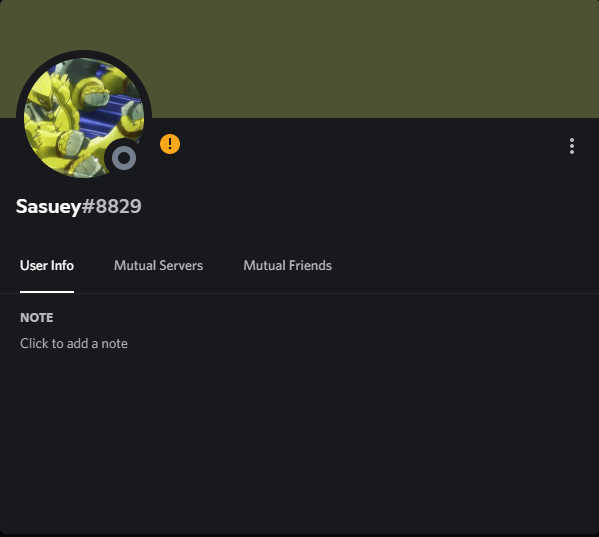Image resolution: width=599 pixels, height=537 pixels.
Task: Select the word Friends in the tab bar
Action: (310, 265)
